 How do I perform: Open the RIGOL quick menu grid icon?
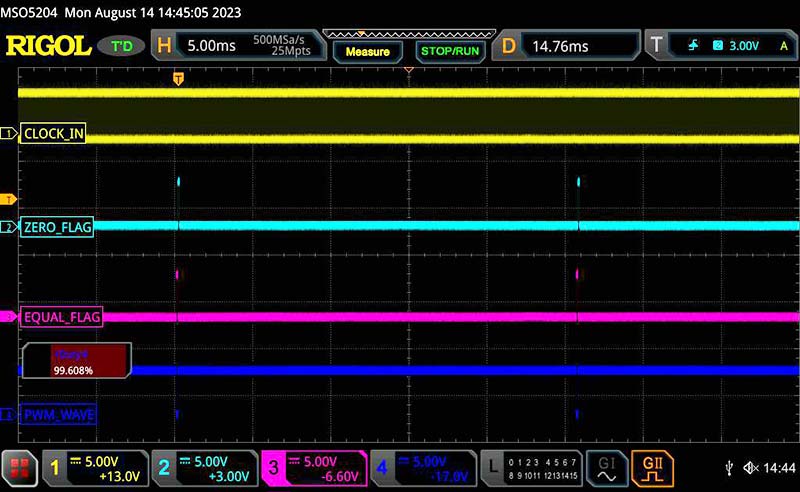19,468
